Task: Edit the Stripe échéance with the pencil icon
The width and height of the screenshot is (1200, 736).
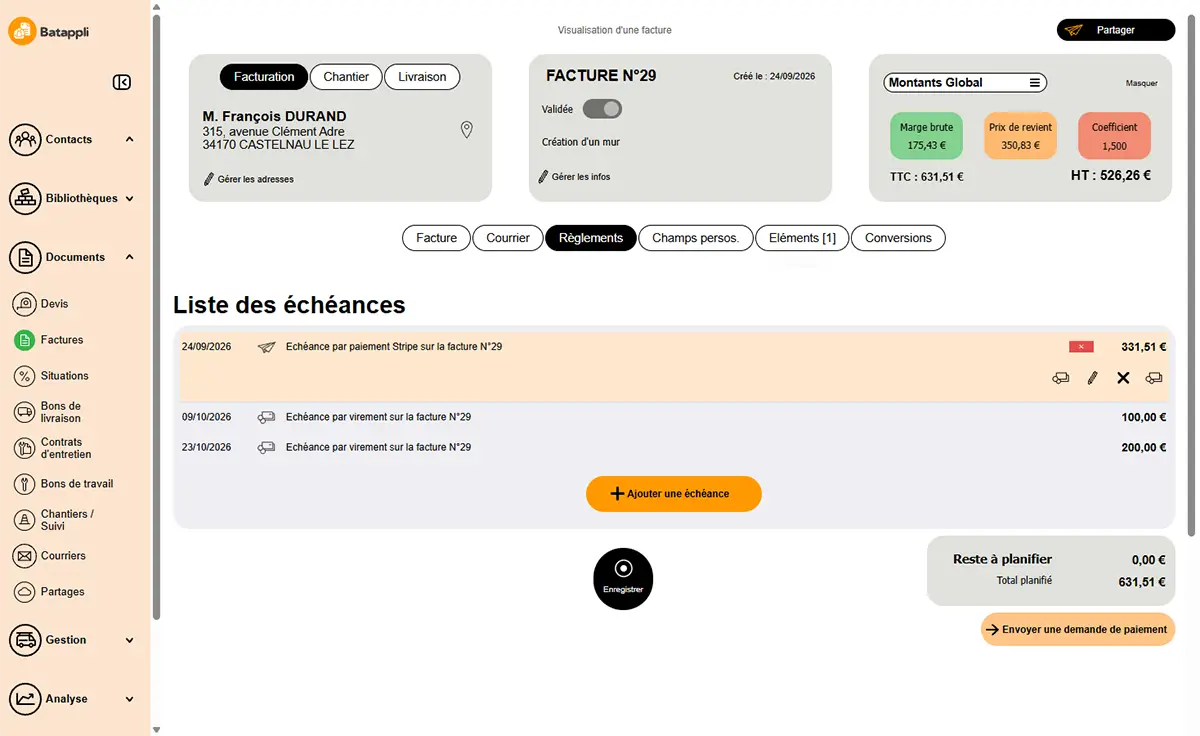Action: (x=1092, y=378)
